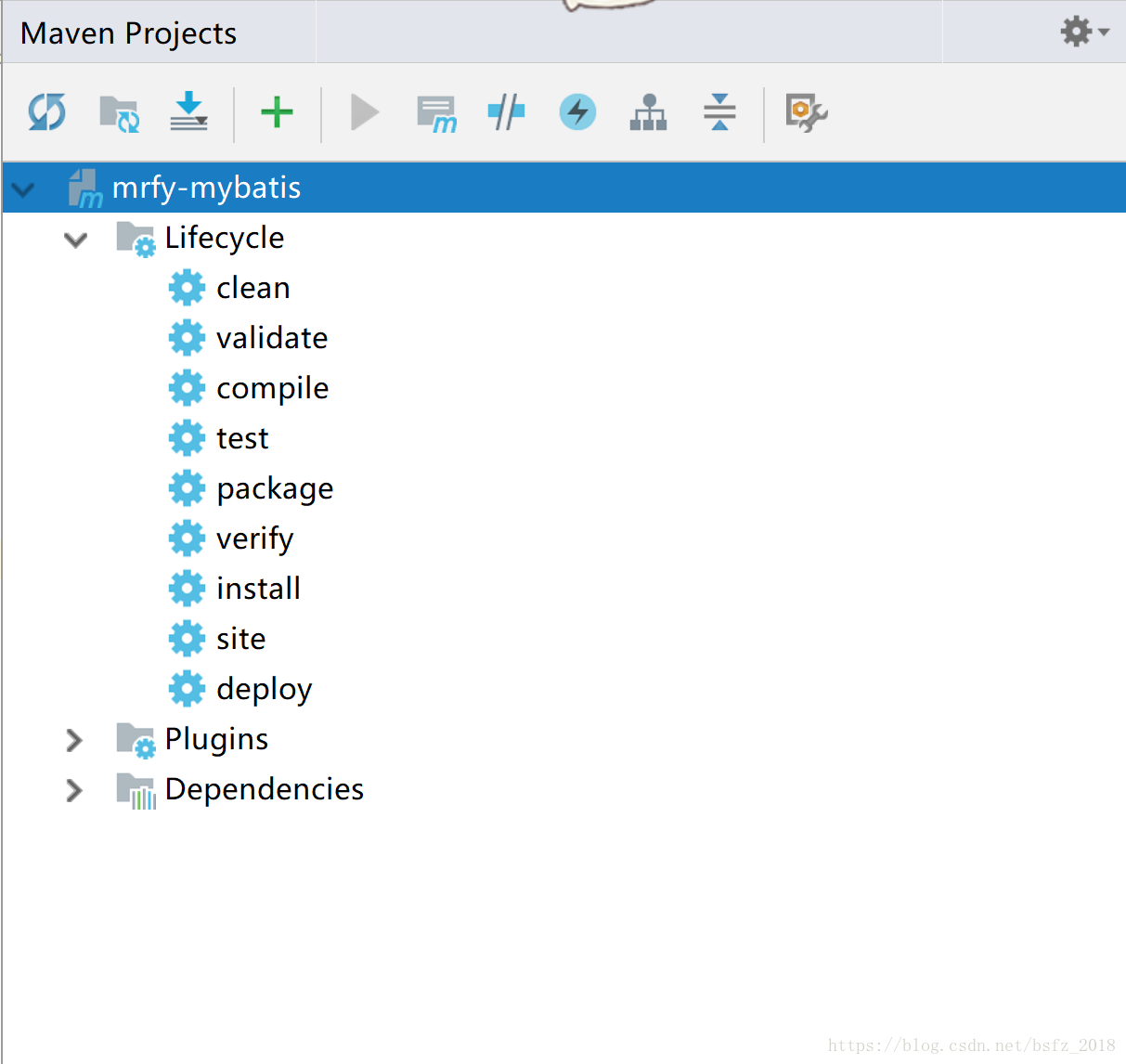Toggle offline mode icon
This screenshot has height=1064, width=1126.
pyautogui.click(x=506, y=112)
